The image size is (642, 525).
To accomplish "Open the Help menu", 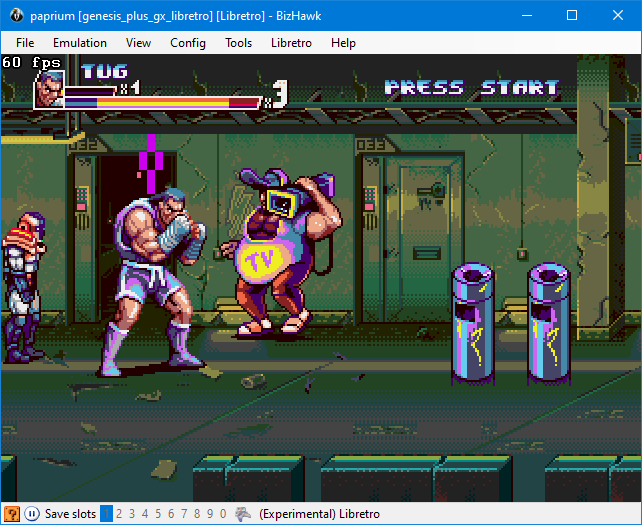I will [x=343, y=43].
